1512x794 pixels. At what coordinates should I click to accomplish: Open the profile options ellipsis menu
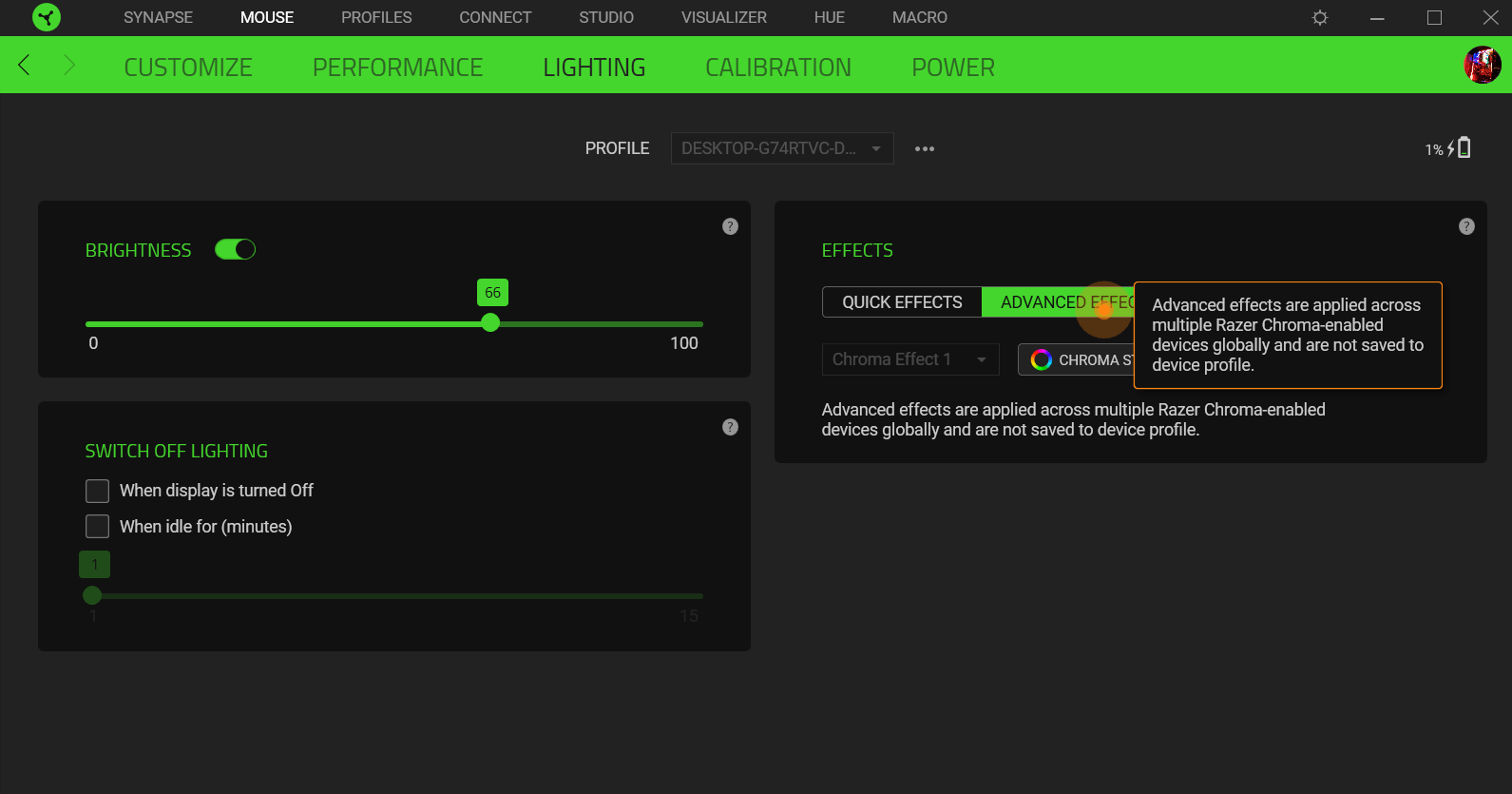[x=924, y=149]
